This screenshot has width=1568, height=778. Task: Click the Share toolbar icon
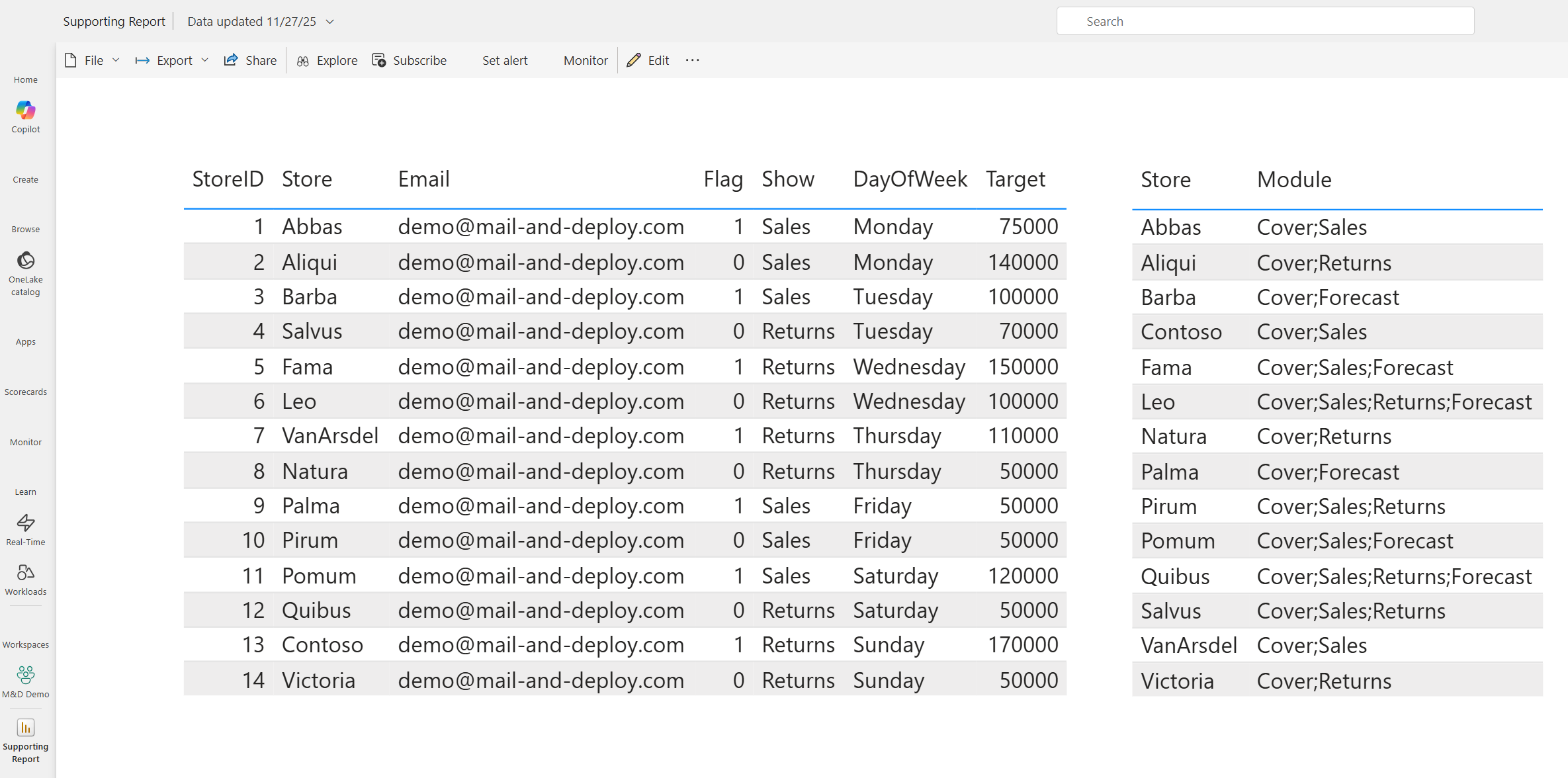[231, 60]
